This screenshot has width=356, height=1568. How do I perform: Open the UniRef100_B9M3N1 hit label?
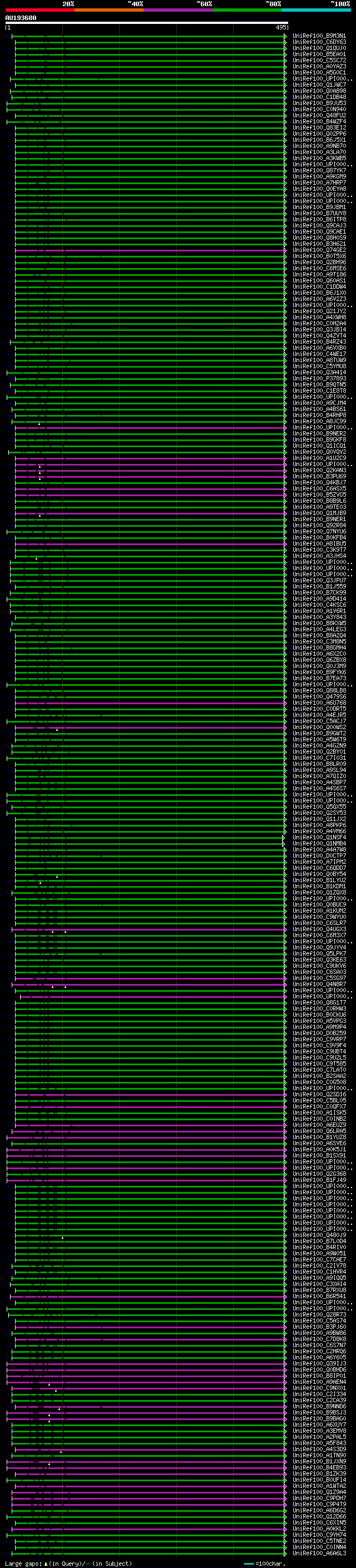319,36
